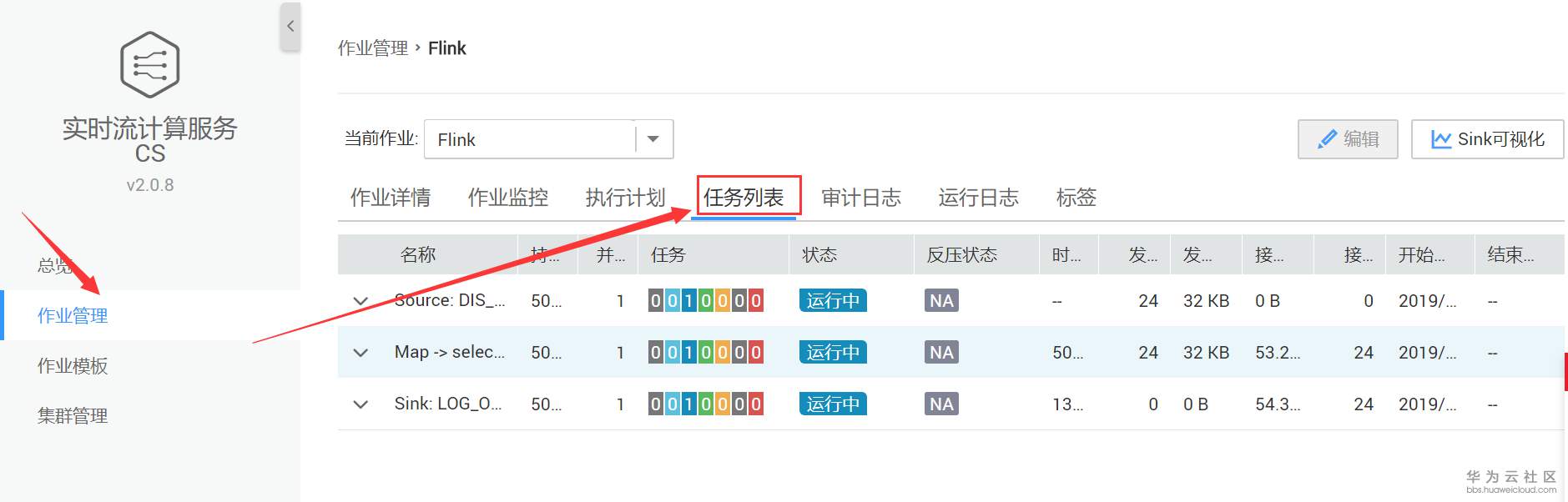The image size is (1568, 502).
Task: Click NA backpressure badge in Sink row
Action: [941, 404]
